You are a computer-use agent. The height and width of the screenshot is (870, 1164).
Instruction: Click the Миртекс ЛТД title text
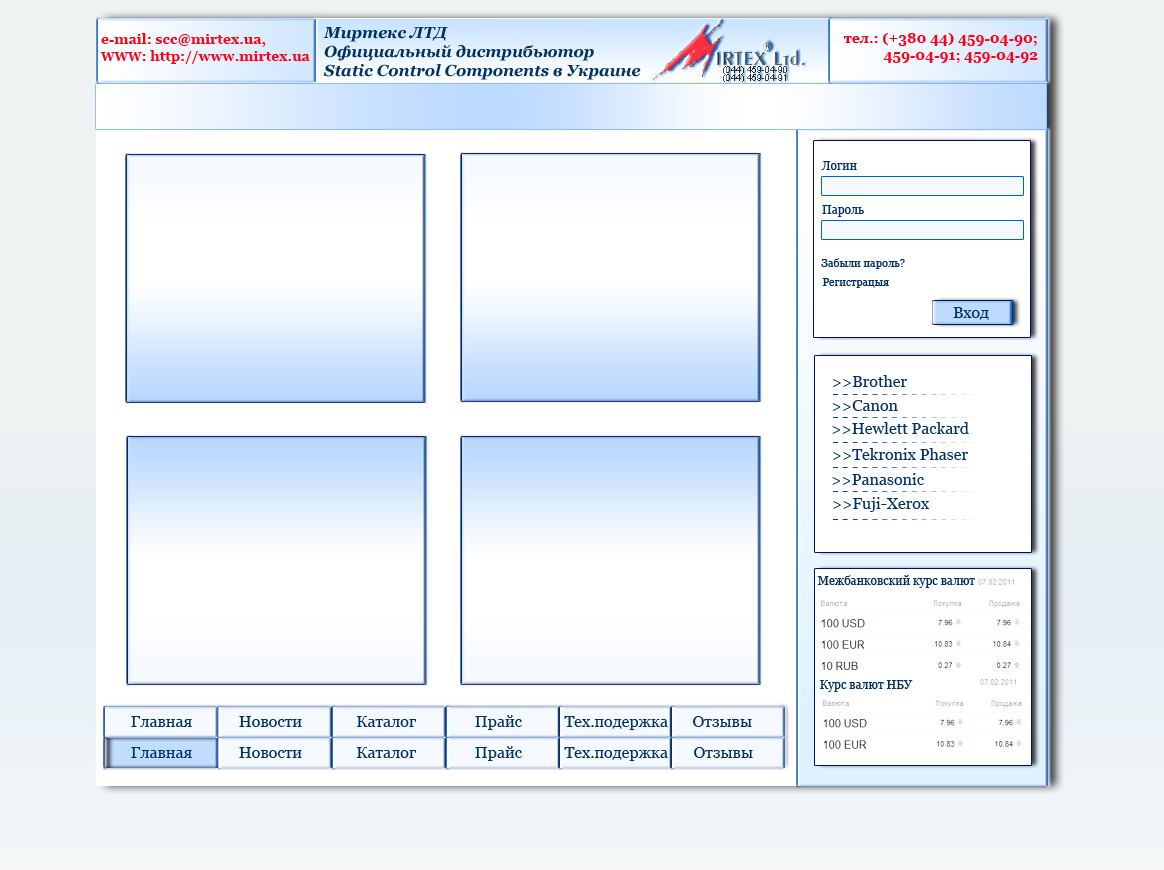(385, 33)
